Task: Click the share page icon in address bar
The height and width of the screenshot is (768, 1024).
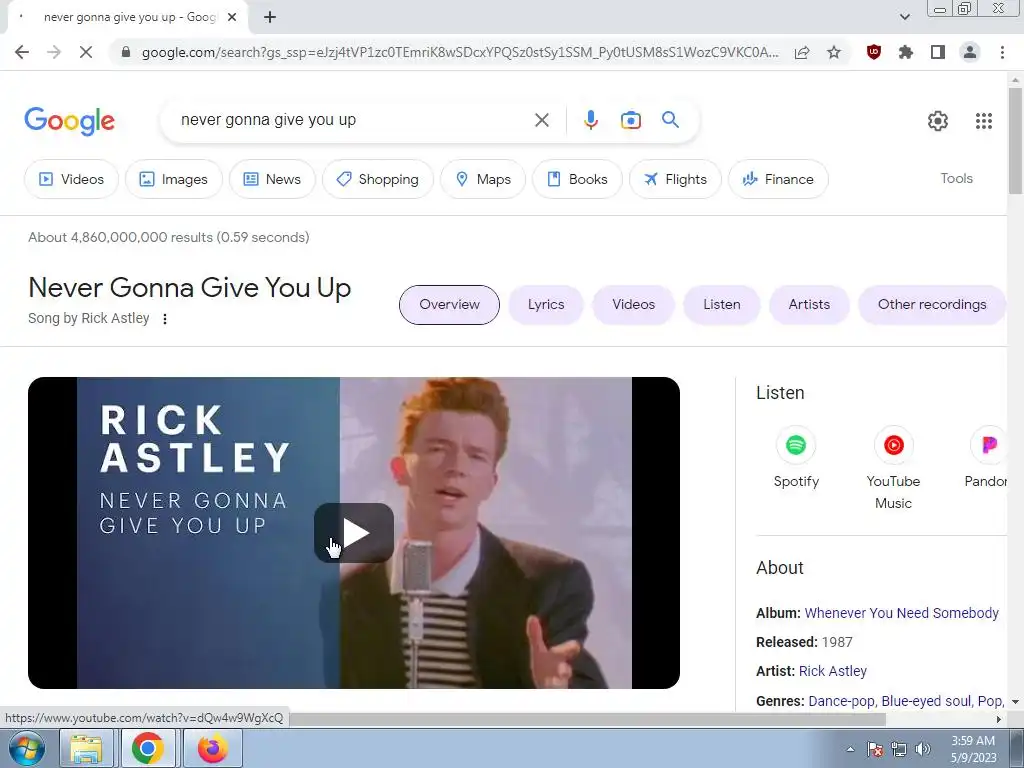Action: 802,52
